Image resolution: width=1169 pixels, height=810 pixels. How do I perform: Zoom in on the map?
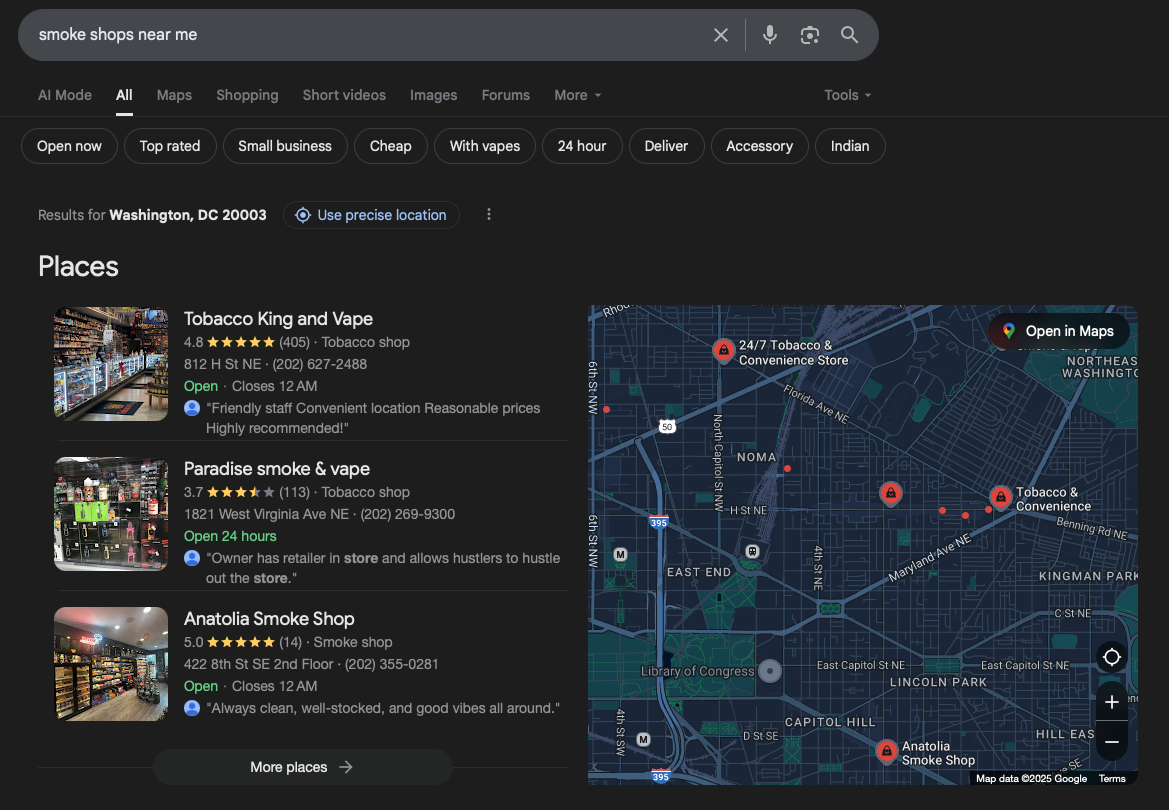(1112, 702)
